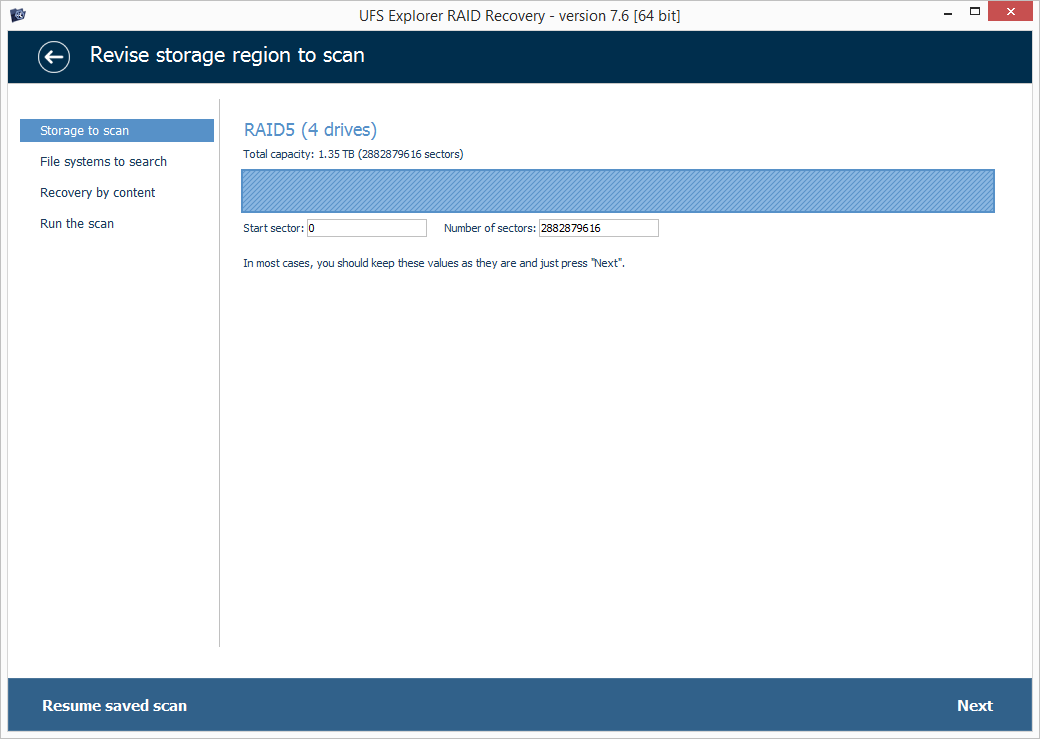This screenshot has height=739, width=1040.
Task: Click the back arrow in the header
Action: [54, 56]
